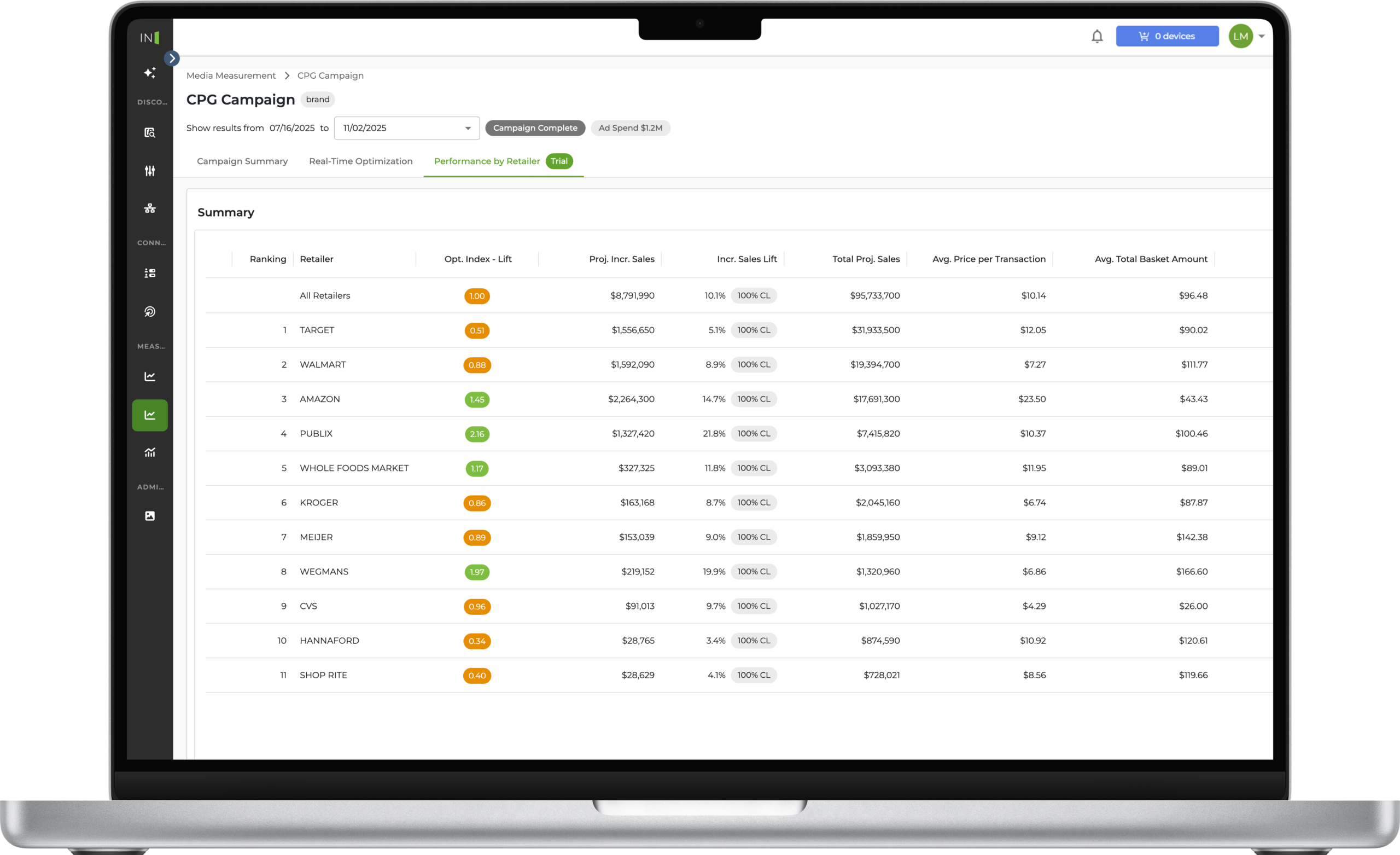Click Wegmans' green 1.97 index badge
This screenshot has width=1400, height=855.
[x=477, y=572]
